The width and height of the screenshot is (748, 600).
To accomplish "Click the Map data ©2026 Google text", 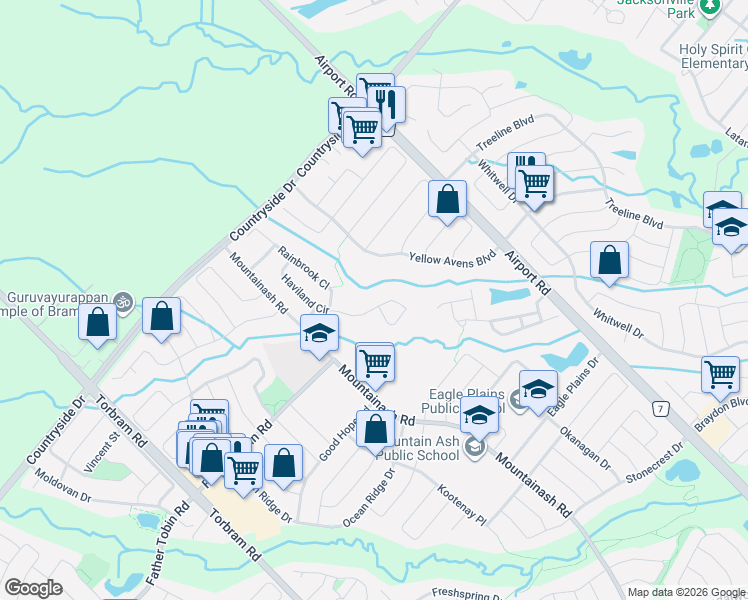I will click(x=686, y=592).
